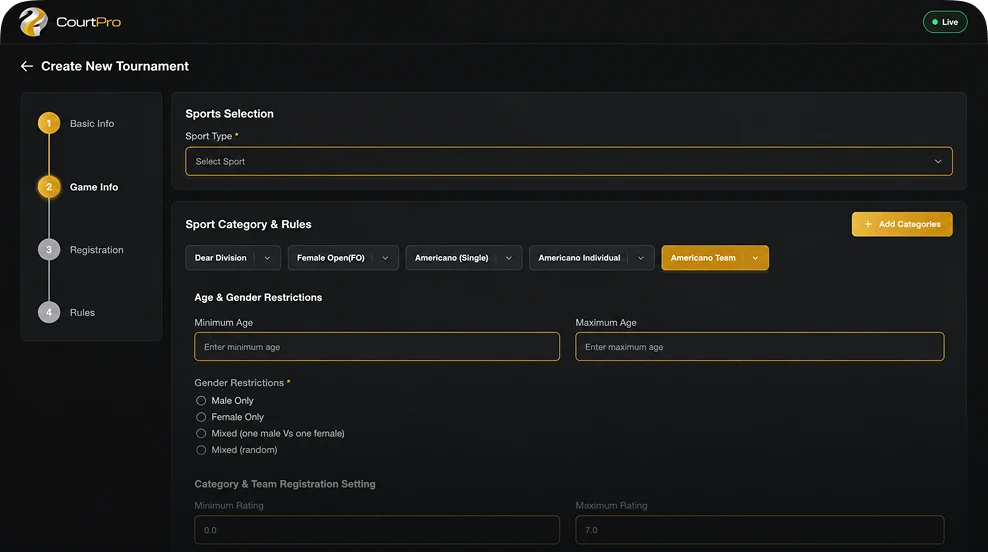Image resolution: width=988 pixels, height=552 pixels.
Task: Click the Minimum Rating field
Action: click(x=377, y=530)
